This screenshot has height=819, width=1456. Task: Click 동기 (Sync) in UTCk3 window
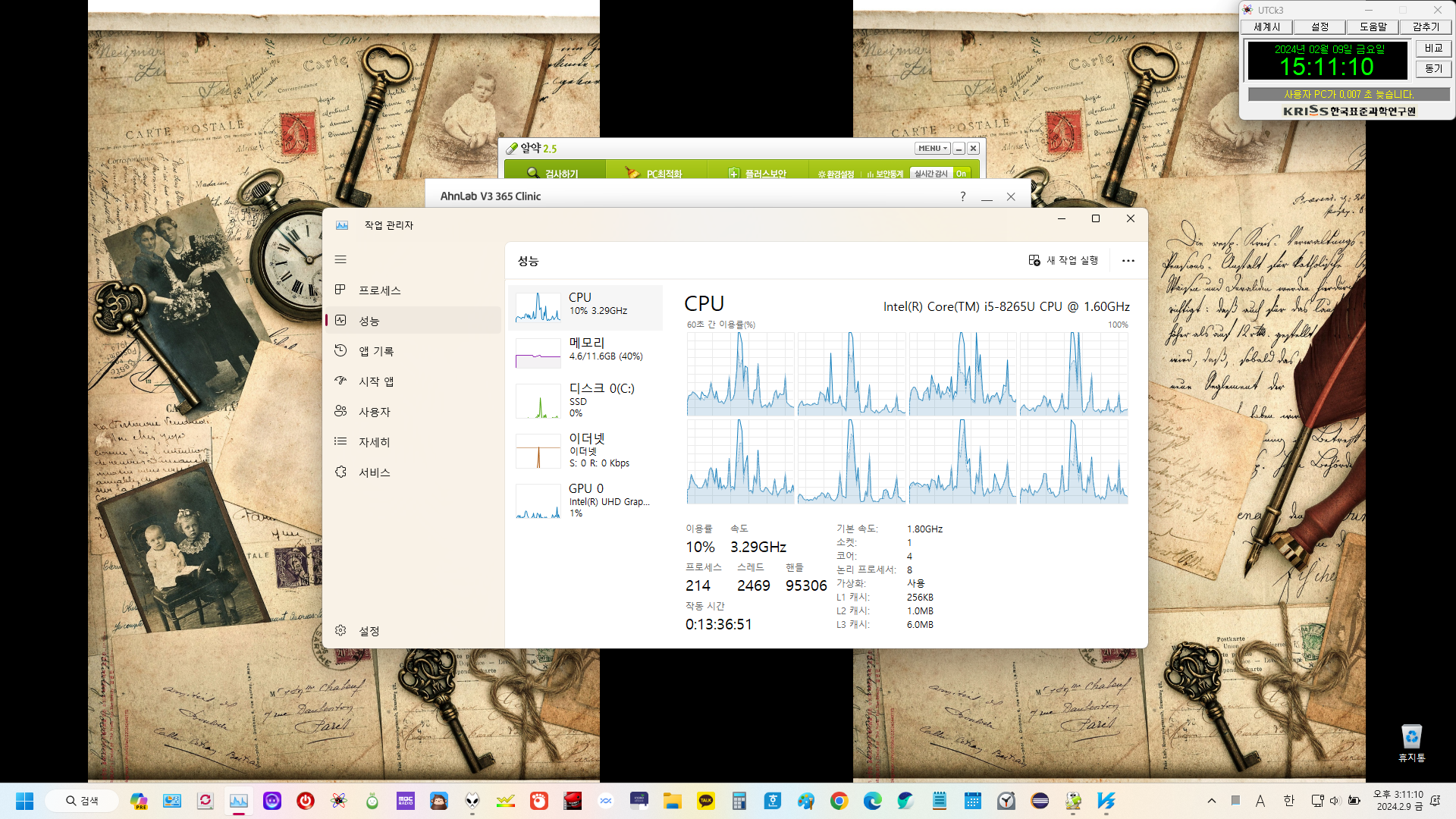coord(1433,69)
